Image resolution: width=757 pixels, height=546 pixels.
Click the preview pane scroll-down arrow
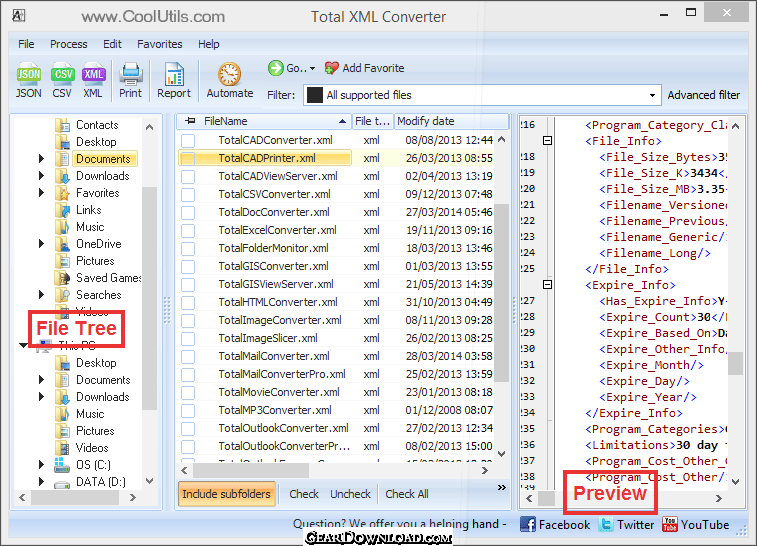click(735, 481)
